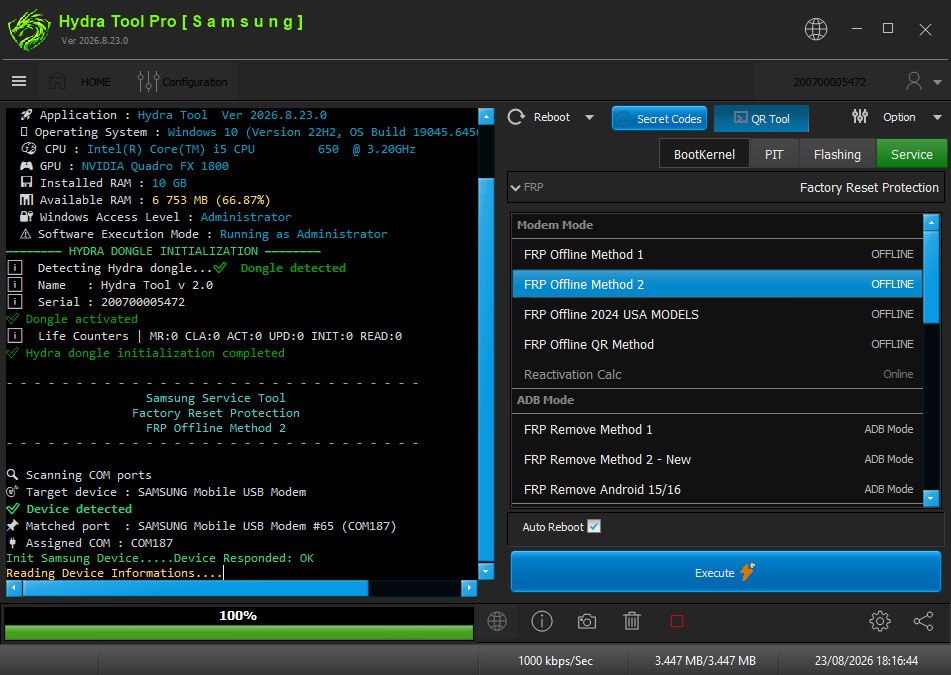Open settings gear icon in bottom toolbar
Image resolution: width=951 pixels, height=675 pixels.
879,621
